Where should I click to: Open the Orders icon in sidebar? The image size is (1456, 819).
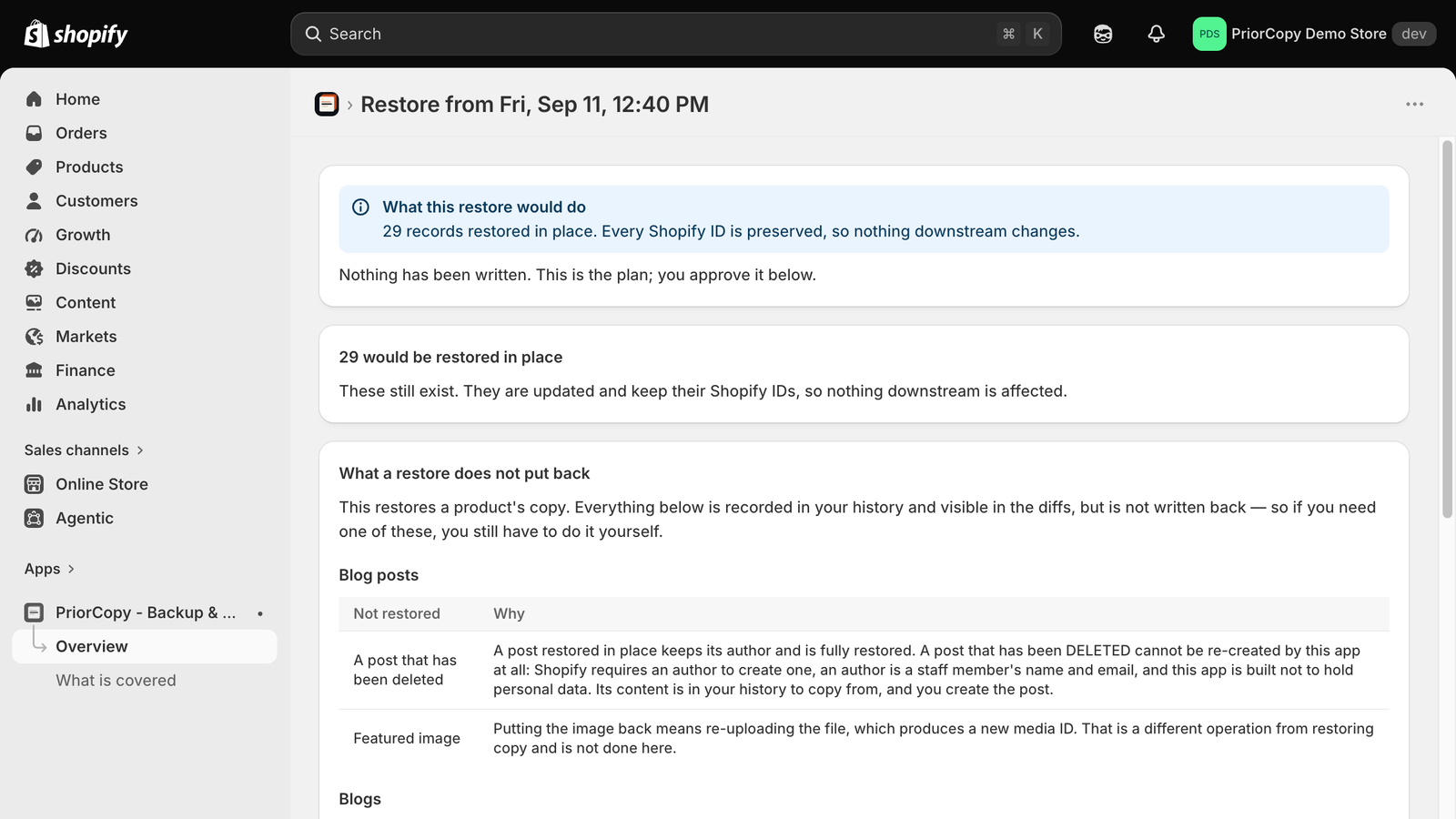click(35, 133)
